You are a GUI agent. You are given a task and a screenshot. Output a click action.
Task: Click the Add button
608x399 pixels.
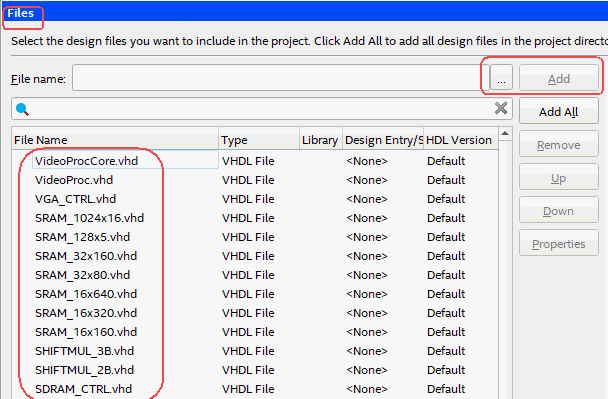tap(559, 78)
